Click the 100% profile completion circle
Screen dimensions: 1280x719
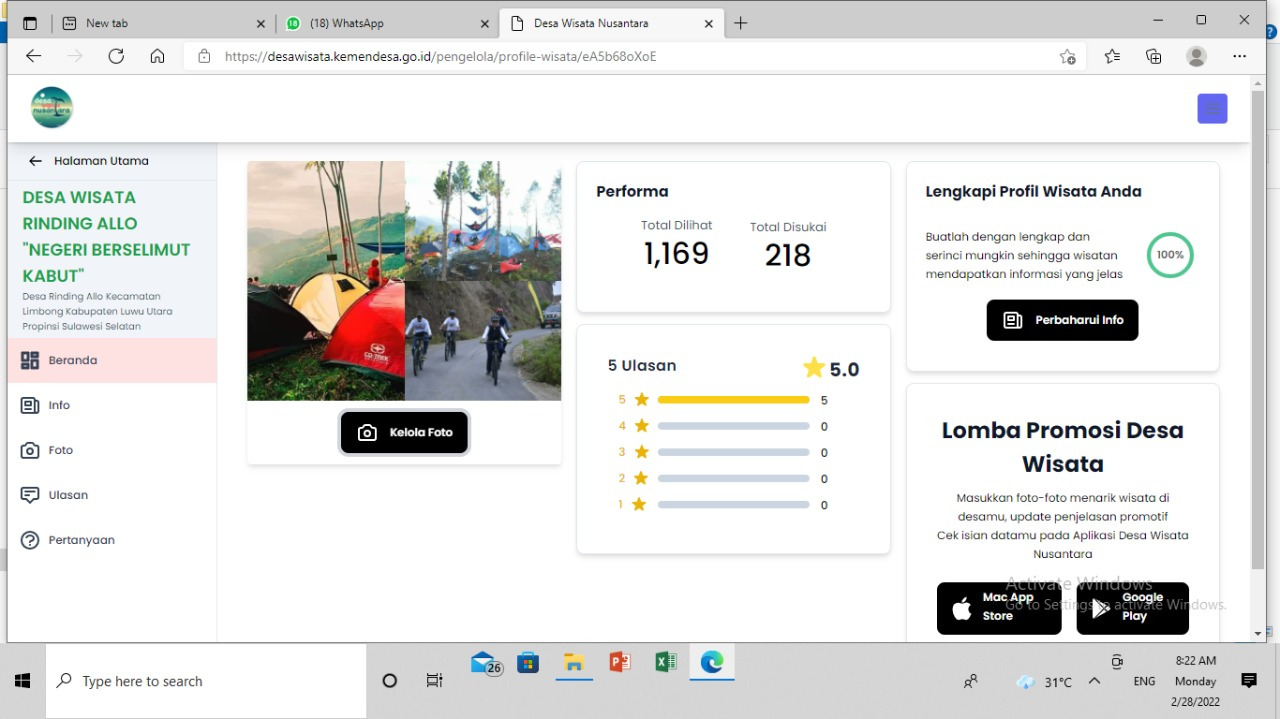(x=1170, y=255)
